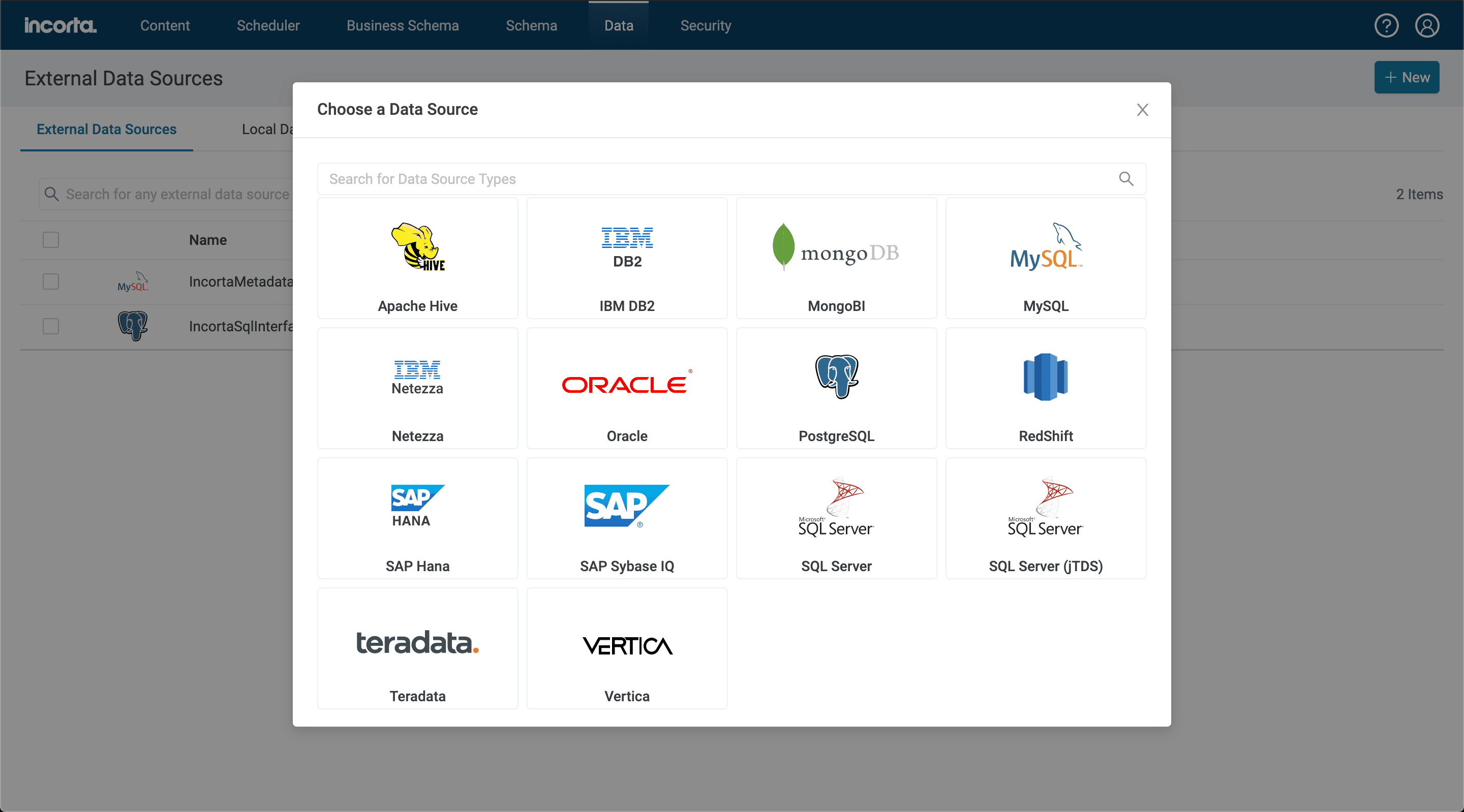Pick the MongoBI data source

pyautogui.click(x=835, y=259)
